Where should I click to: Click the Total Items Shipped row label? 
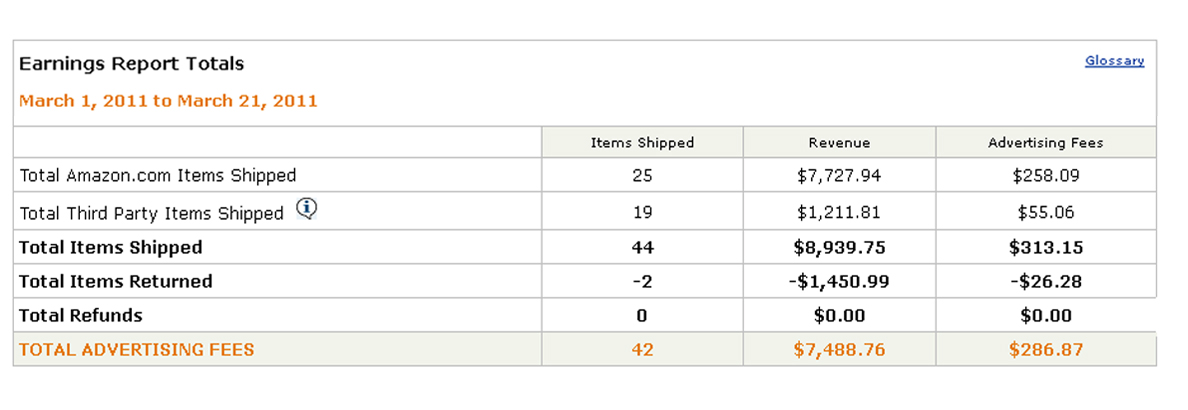tap(111, 248)
